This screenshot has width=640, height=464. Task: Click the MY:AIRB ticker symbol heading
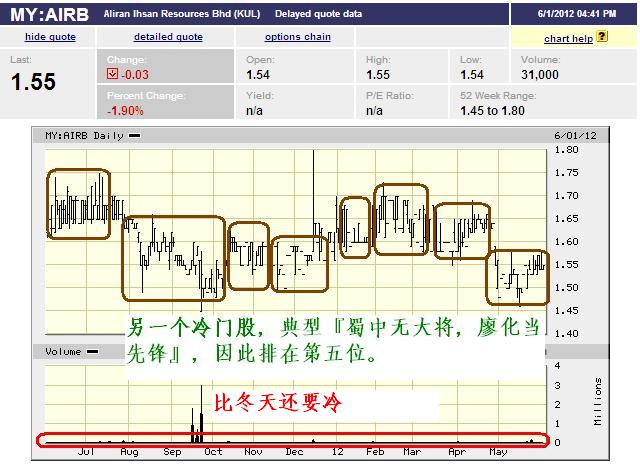[49, 15]
